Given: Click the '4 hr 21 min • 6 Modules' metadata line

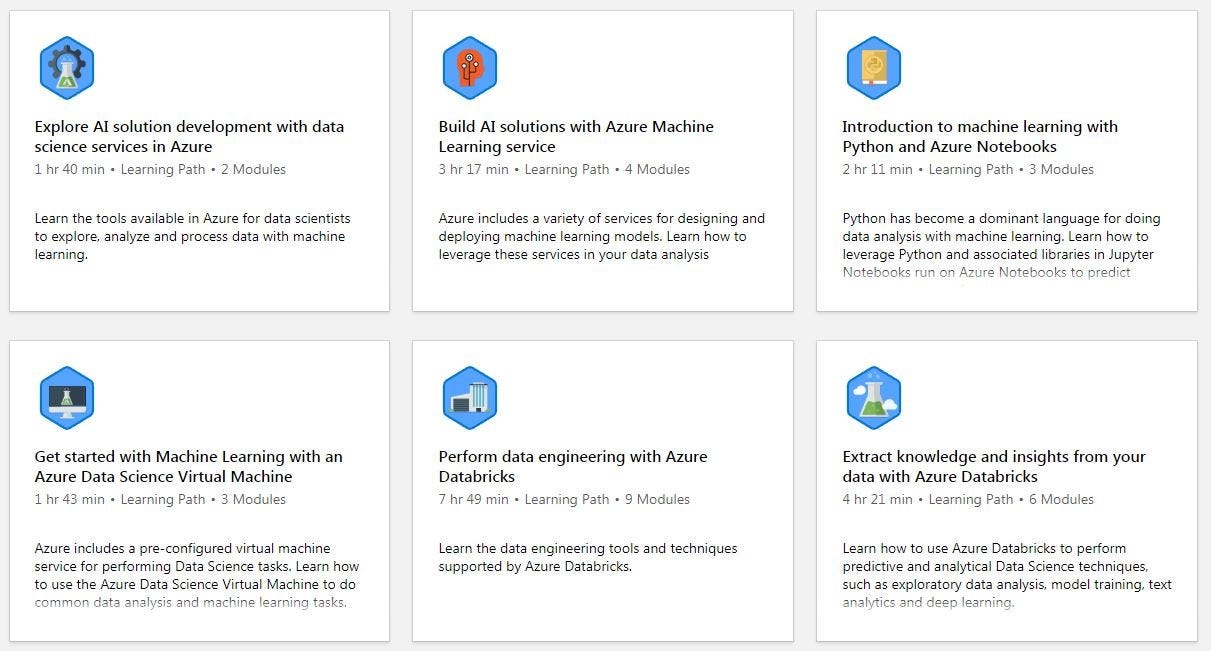Looking at the screenshot, I should tap(968, 500).
